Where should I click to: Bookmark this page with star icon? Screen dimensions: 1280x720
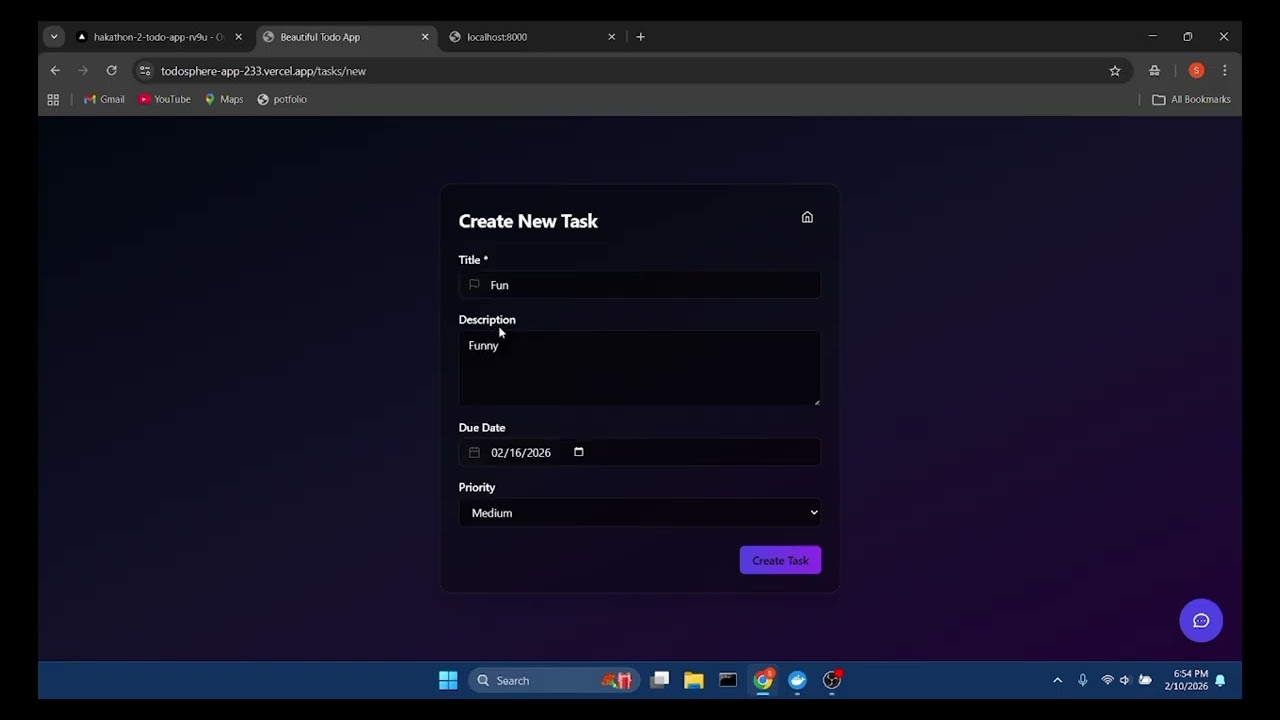1115,71
